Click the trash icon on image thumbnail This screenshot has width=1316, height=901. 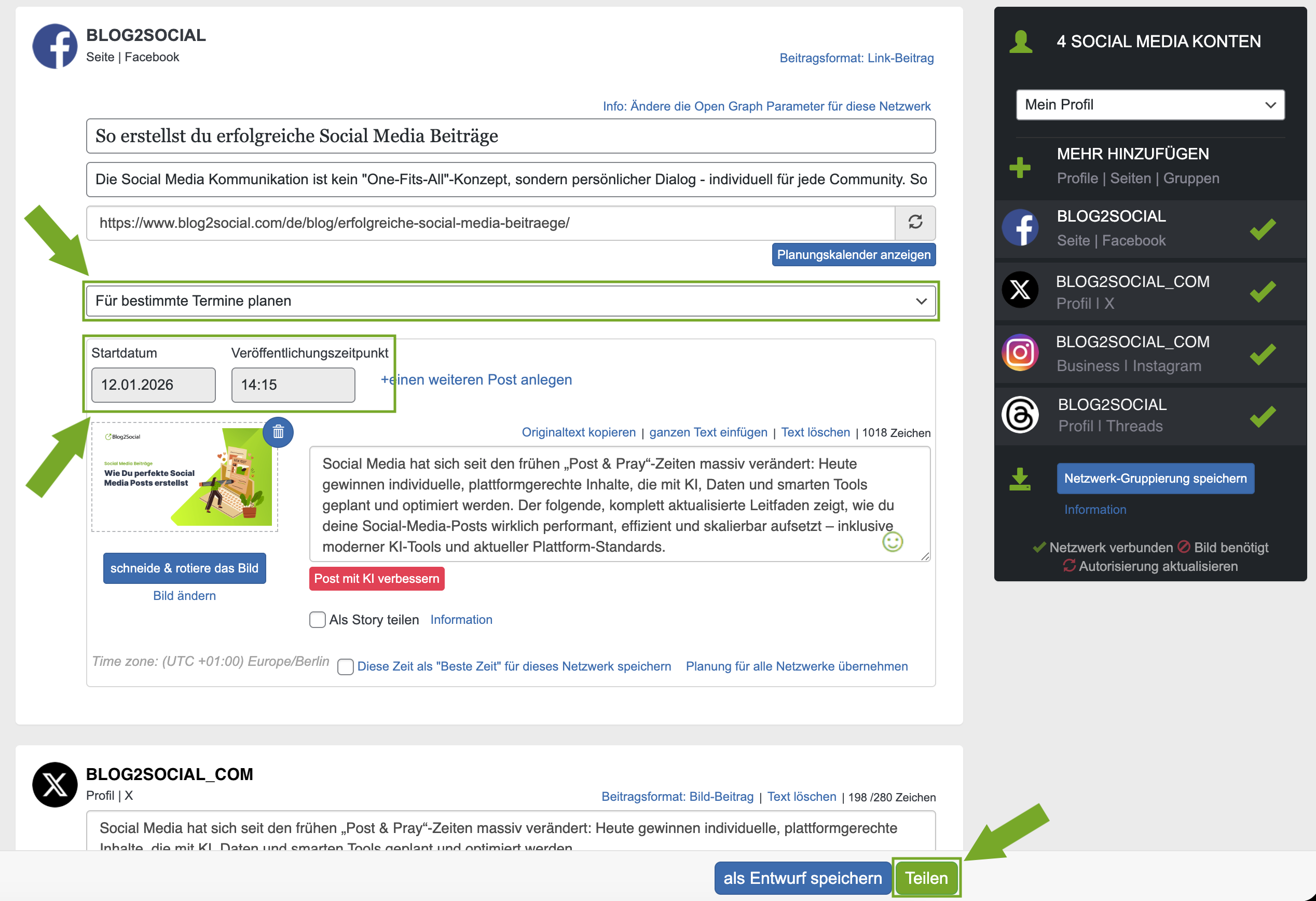(278, 432)
